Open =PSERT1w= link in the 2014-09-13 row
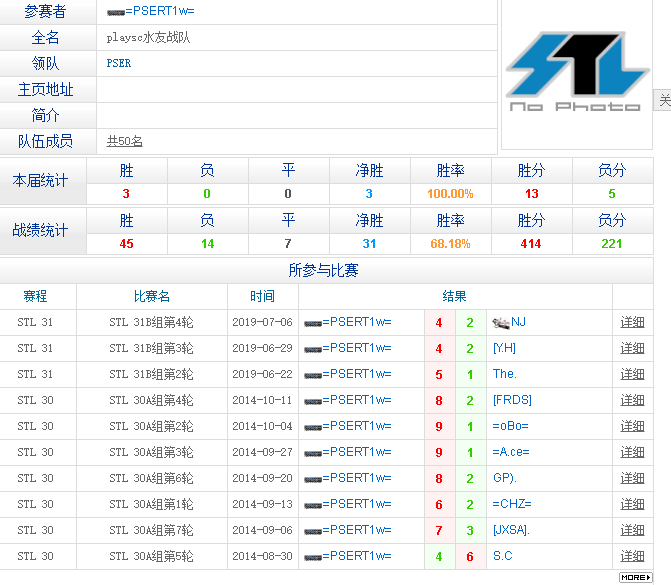The image size is (671, 585). [x=357, y=504]
